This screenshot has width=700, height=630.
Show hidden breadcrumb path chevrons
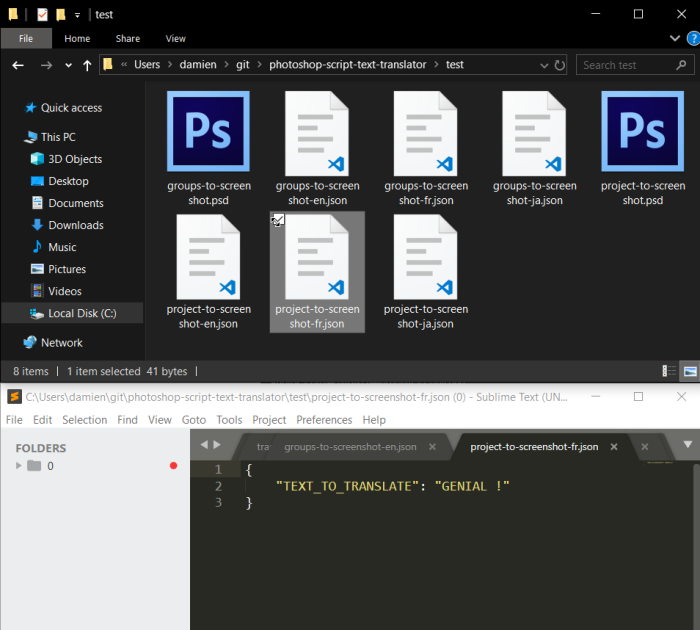(x=124, y=65)
